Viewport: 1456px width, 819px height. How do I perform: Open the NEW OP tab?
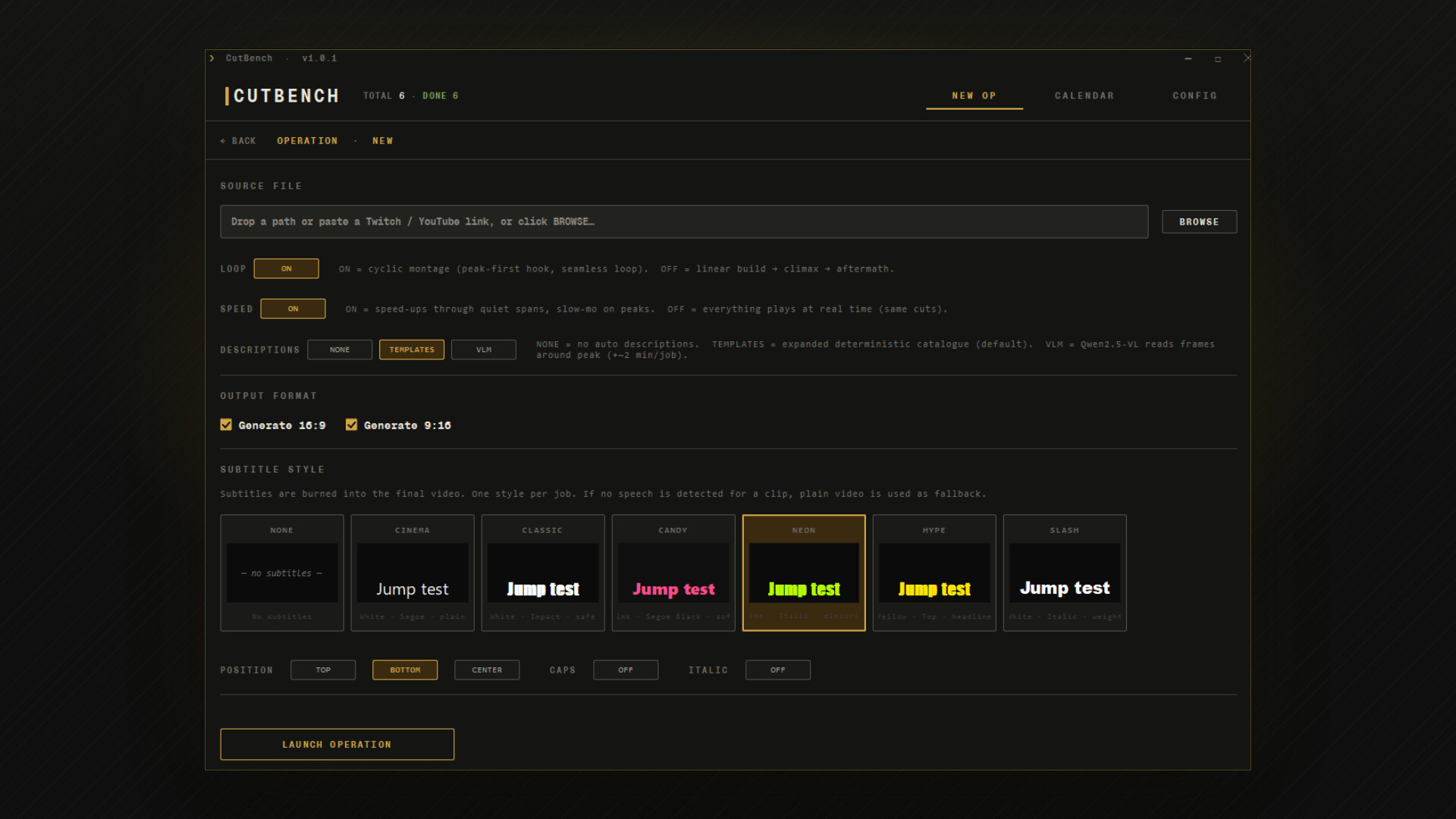(x=974, y=96)
